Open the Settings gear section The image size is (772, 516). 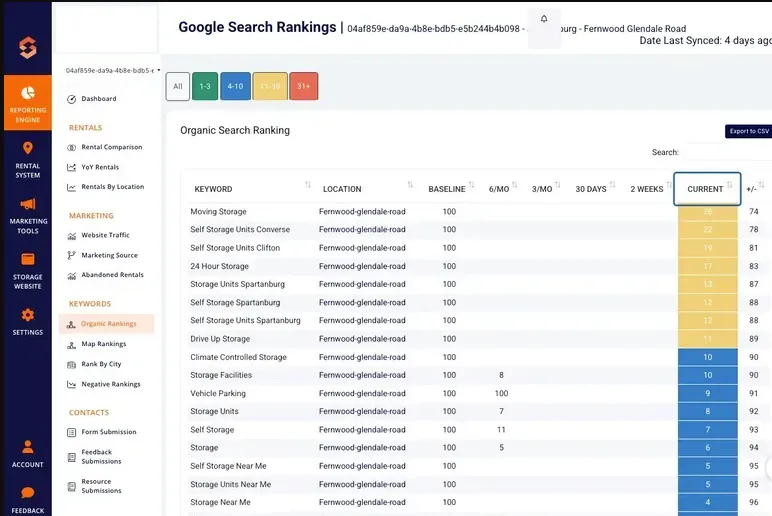coord(28,322)
